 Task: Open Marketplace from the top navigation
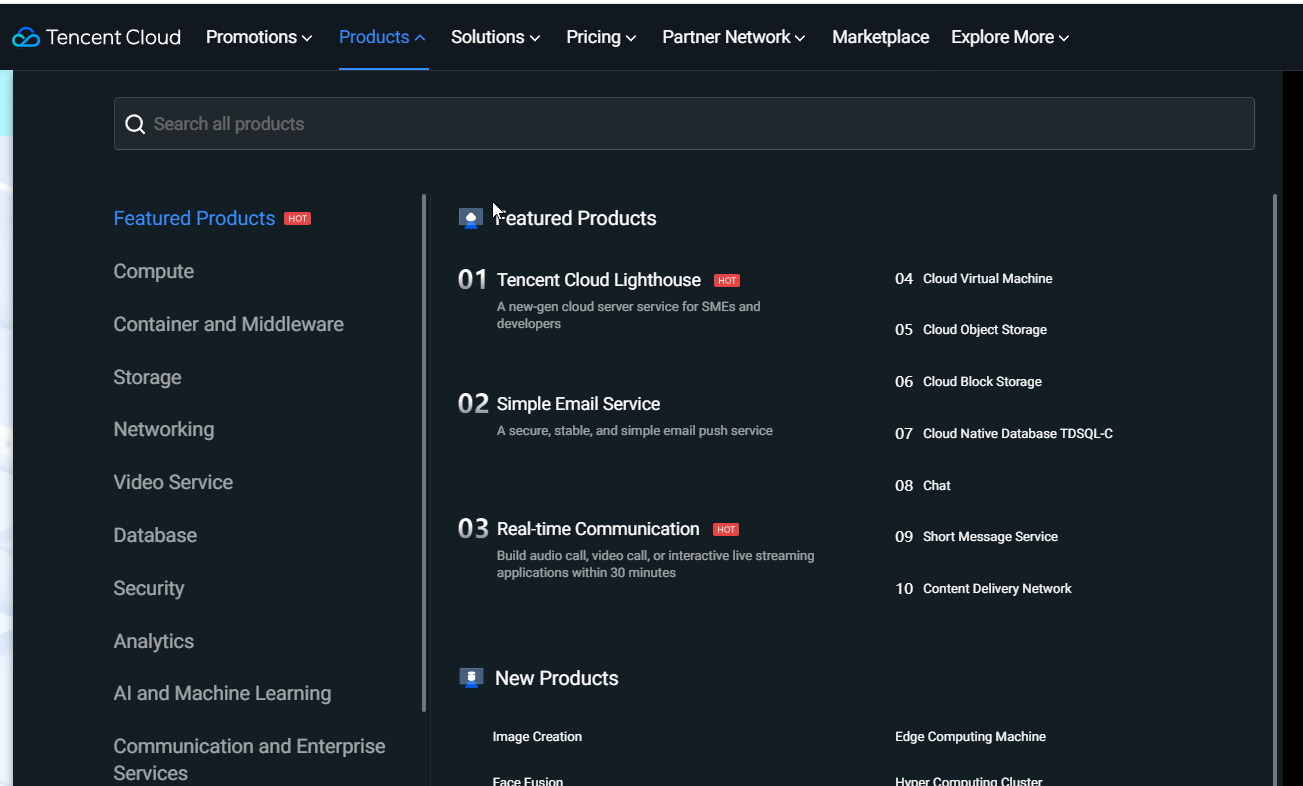(x=880, y=37)
